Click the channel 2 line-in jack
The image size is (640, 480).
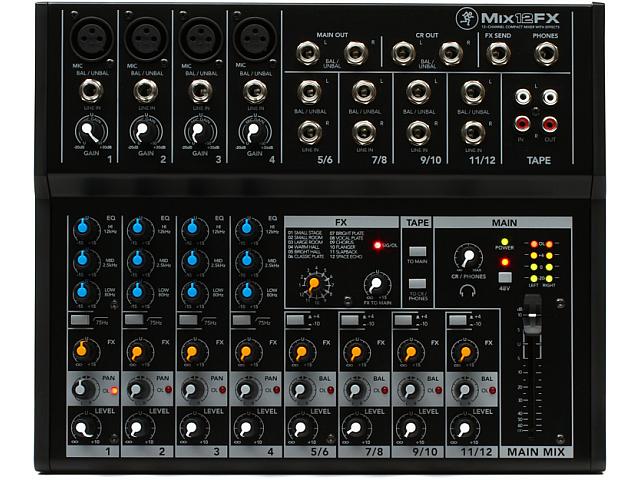click(145, 92)
